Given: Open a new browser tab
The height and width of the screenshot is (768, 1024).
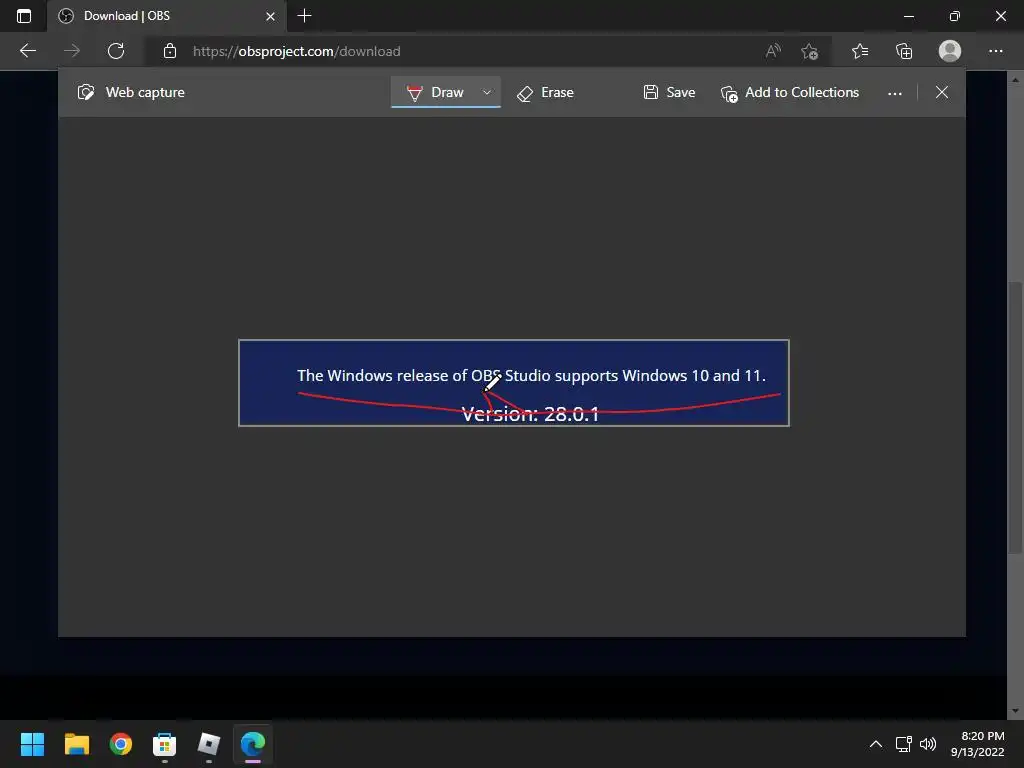Looking at the screenshot, I should click(304, 16).
